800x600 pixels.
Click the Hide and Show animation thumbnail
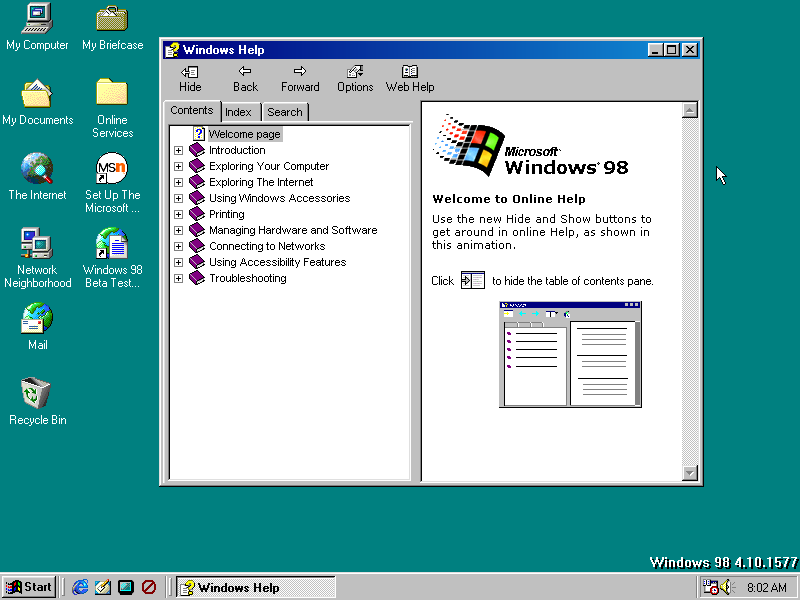click(x=570, y=355)
